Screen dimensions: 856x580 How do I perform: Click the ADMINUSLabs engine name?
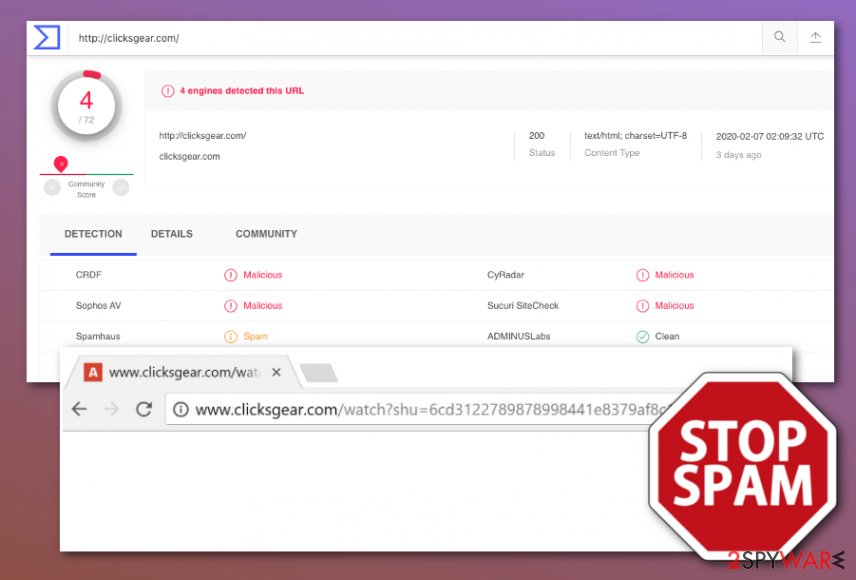(x=519, y=336)
